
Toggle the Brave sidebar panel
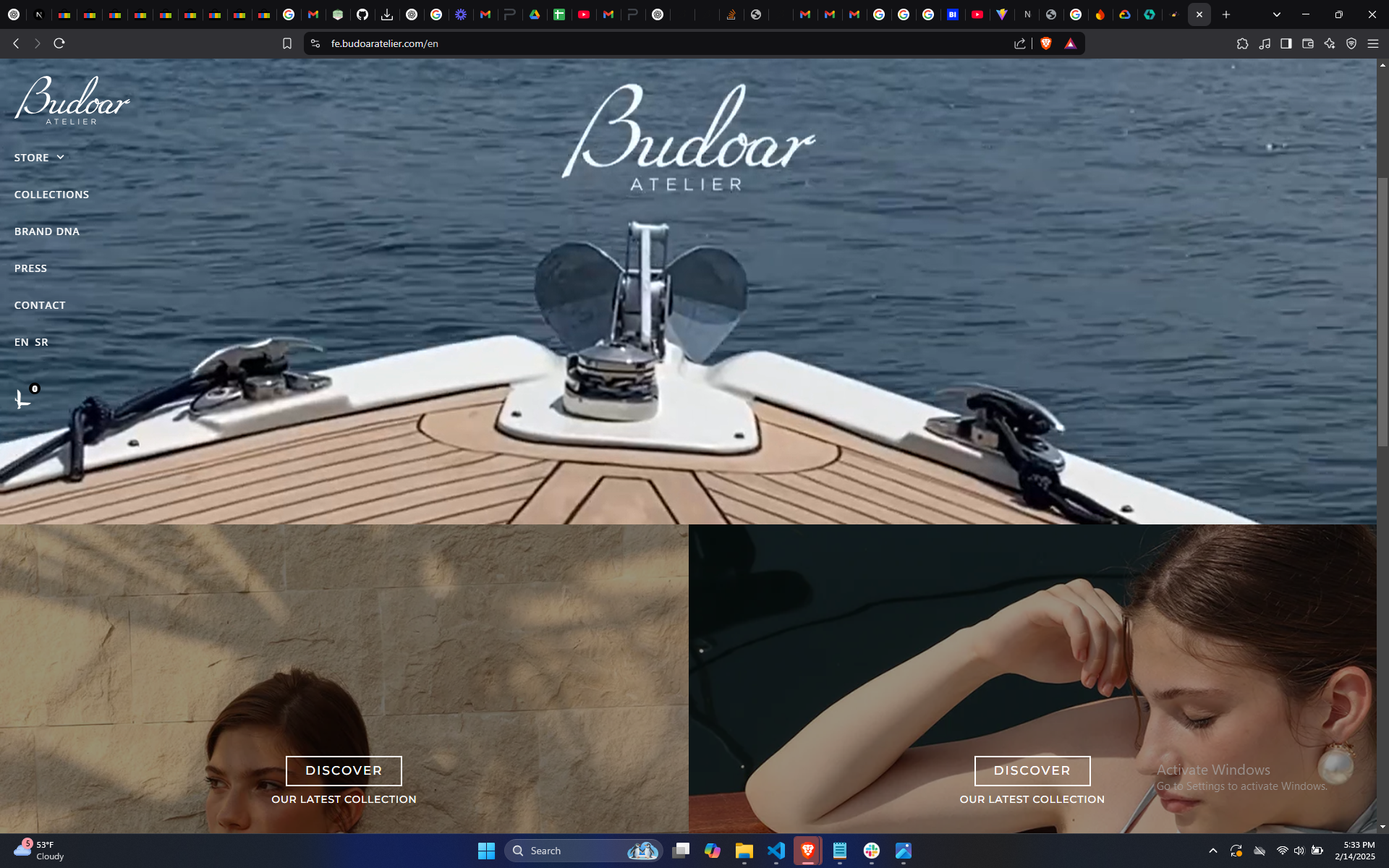[x=1286, y=43]
